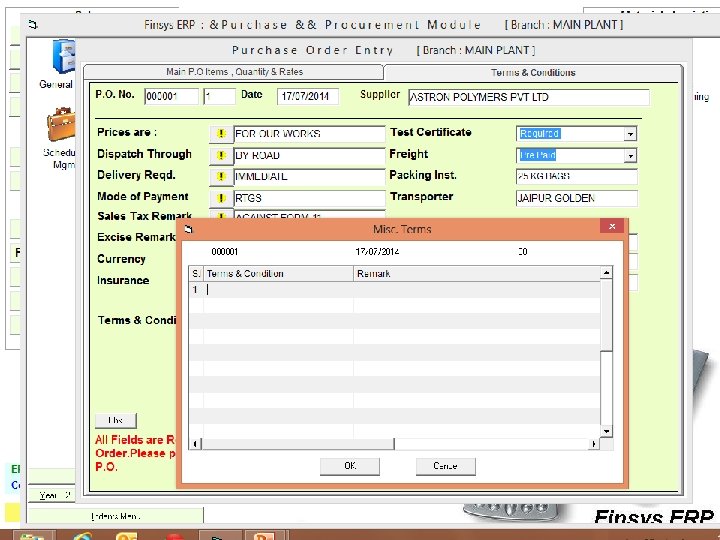Click lookup button beside Mode of Payment field

(x=221, y=198)
